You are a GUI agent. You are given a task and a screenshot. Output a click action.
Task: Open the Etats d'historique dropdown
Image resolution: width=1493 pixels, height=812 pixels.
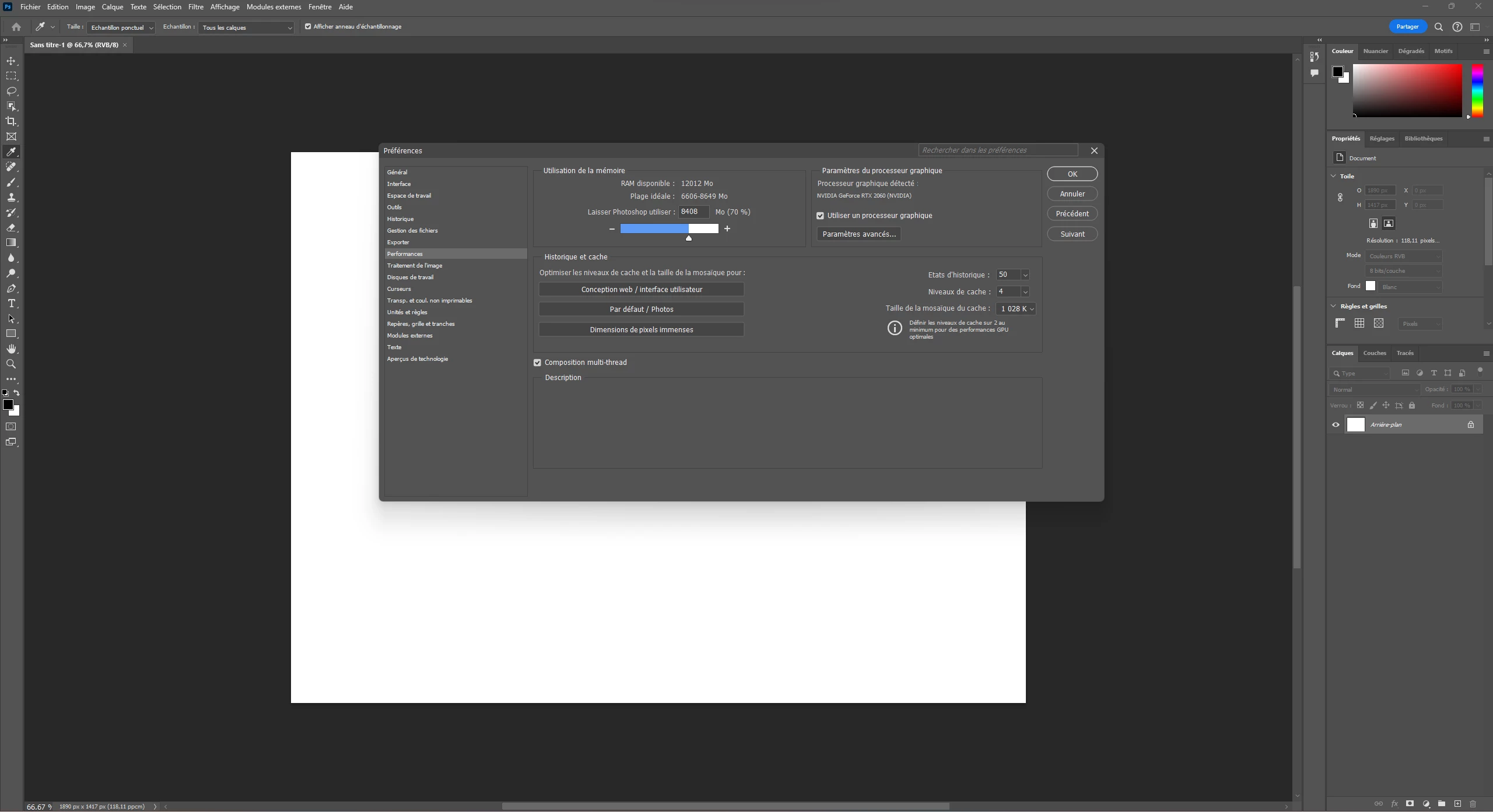point(1025,275)
